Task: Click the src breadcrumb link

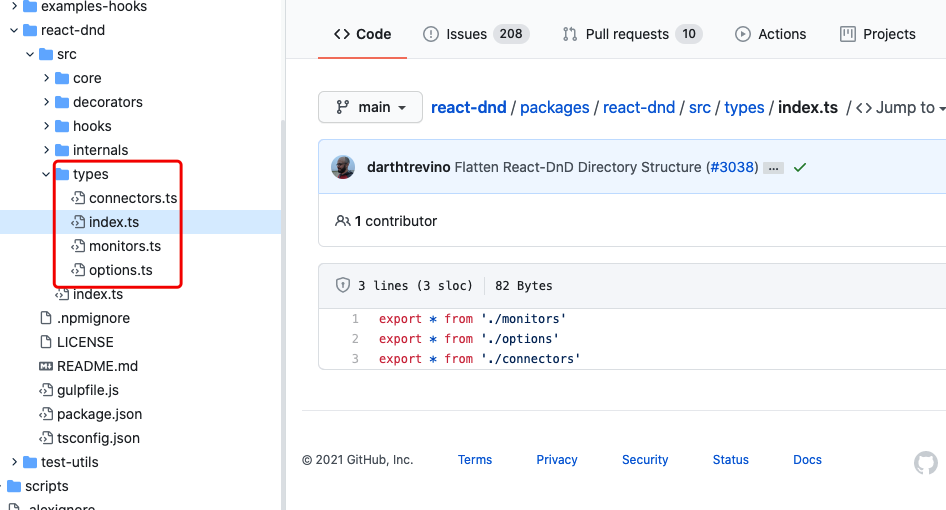Action: 700,107
